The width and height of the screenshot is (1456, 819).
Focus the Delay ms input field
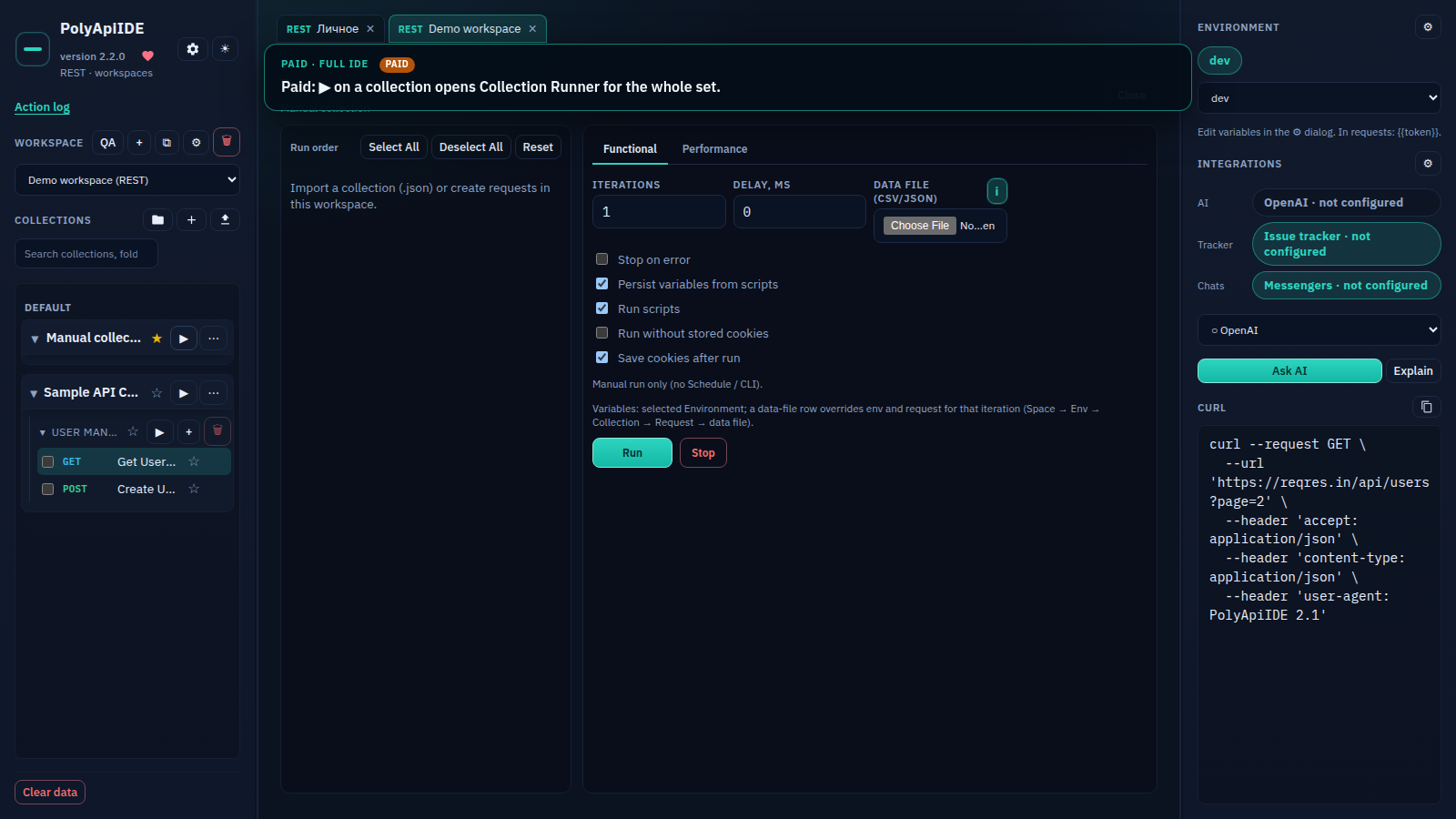pos(800,212)
